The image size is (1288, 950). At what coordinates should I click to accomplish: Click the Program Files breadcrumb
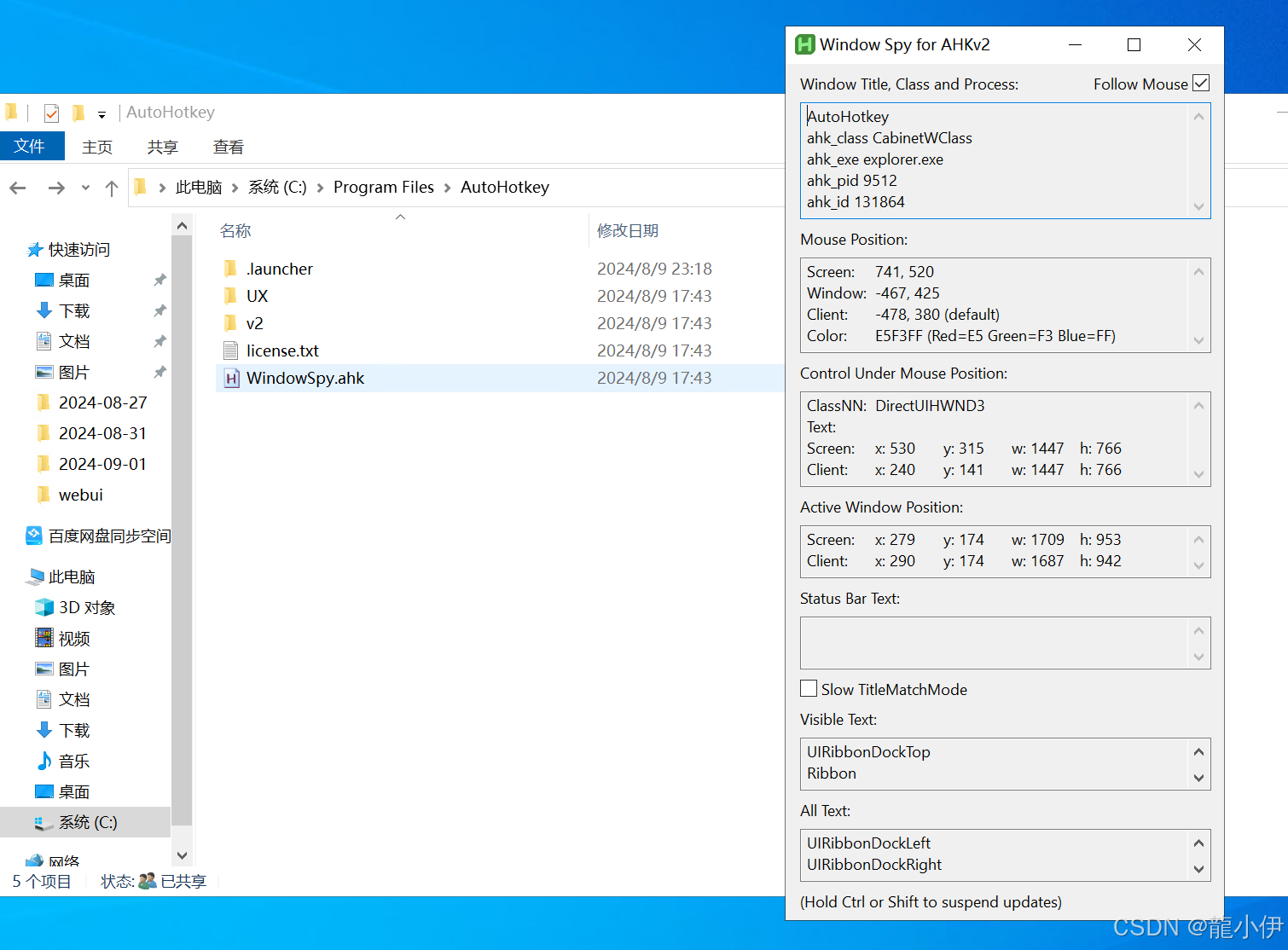tap(384, 187)
